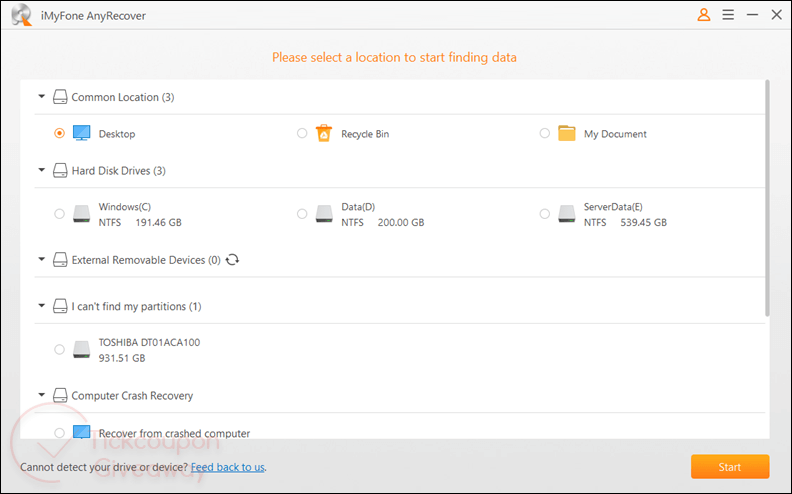Click the partitions section header icon
Image resolution: width=792 pixels, height=494 pixels.
click(60, 306)
